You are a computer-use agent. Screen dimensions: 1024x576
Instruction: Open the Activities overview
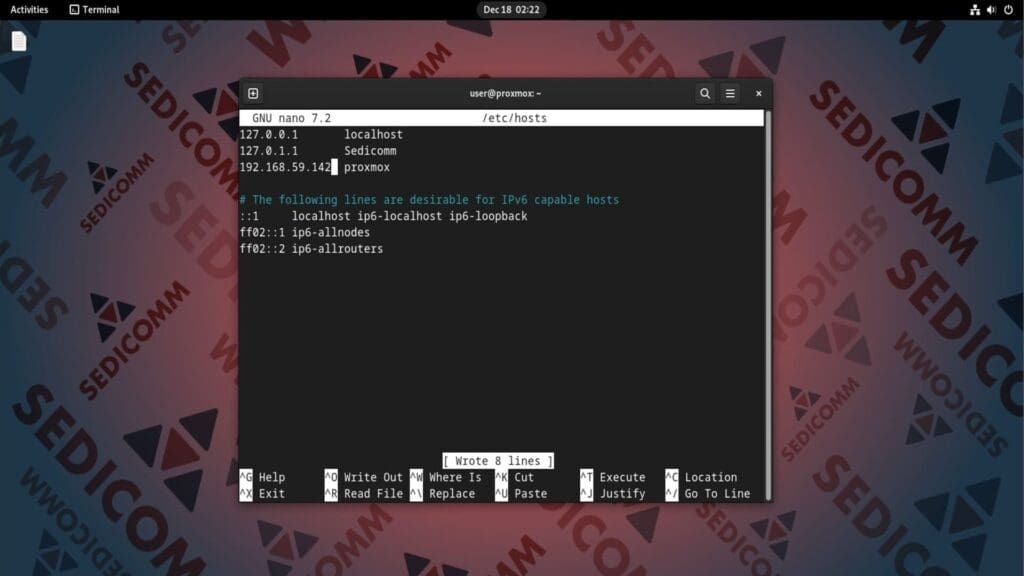pos(29,10)
